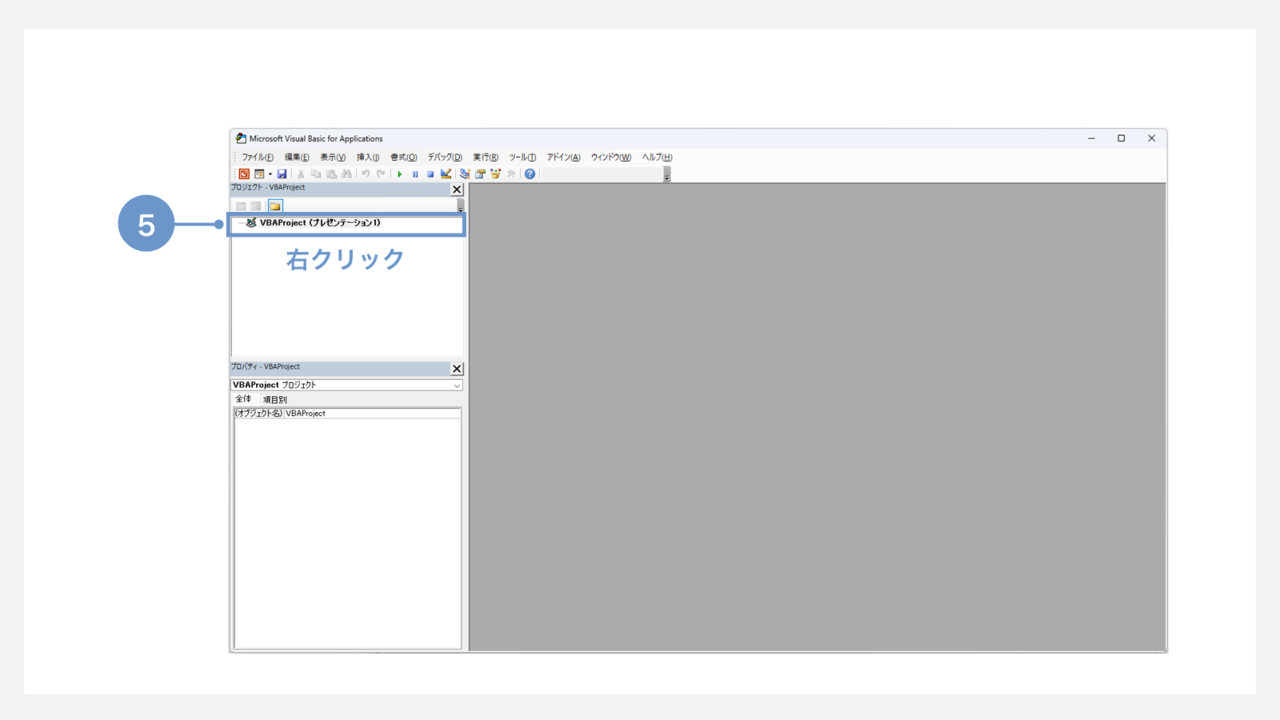Image resolution: width=1280 pixels, height=720 pixels.
Task: Switch to the 全体 tab
Action: point(243,399)
